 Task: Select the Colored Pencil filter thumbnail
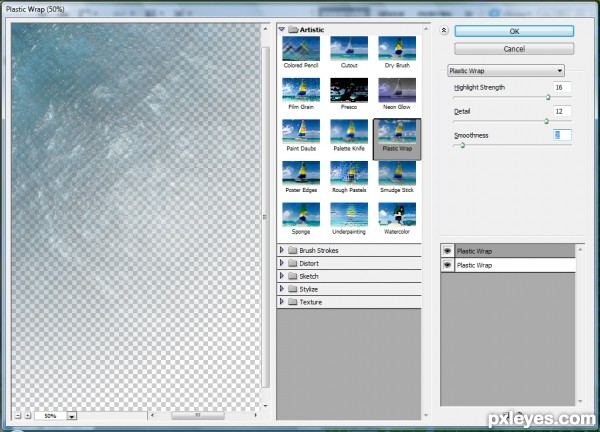pos(301,49)
